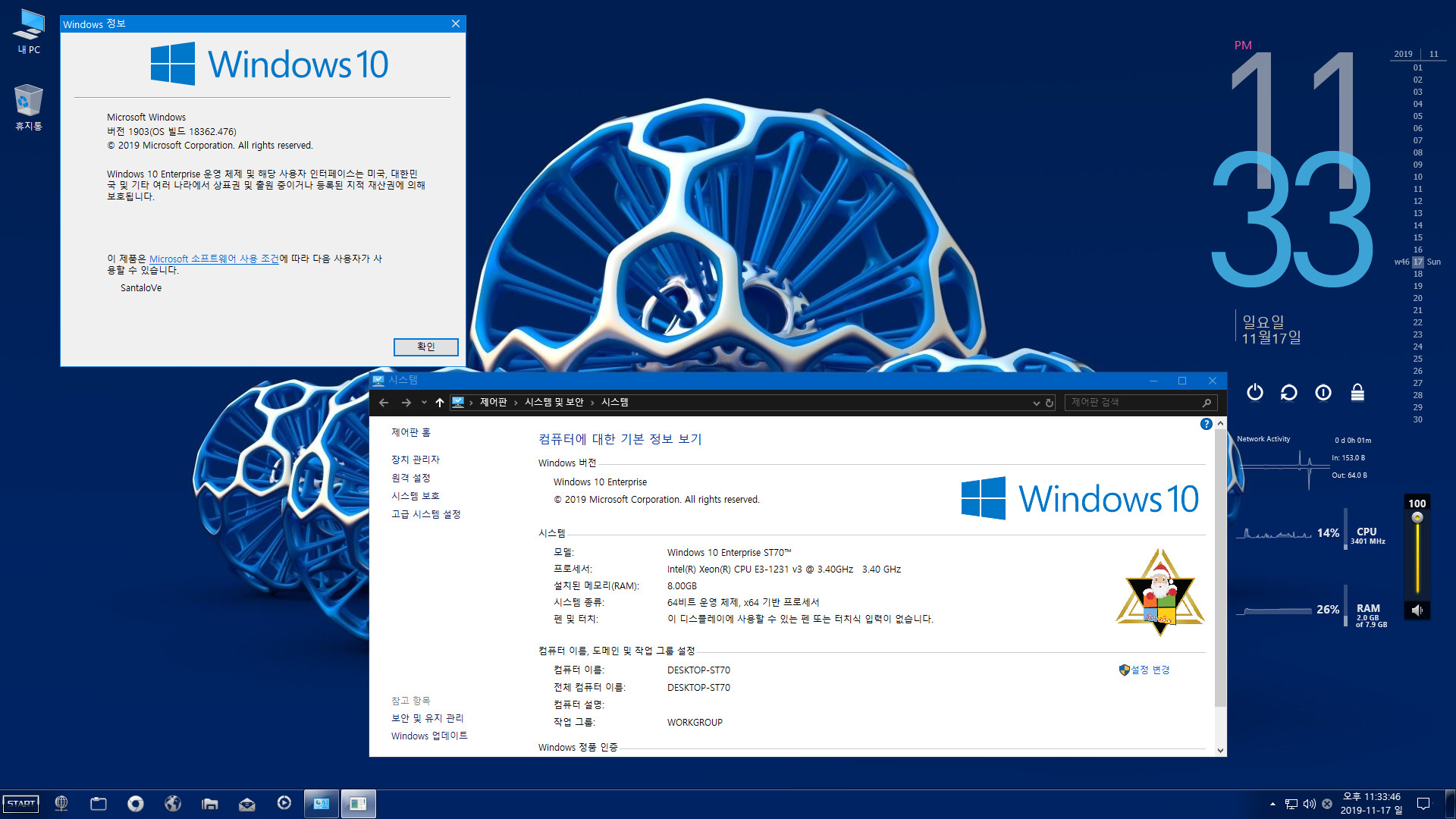Minimize the 시스템 window

pyautogui.click(x=1153, y=381)
